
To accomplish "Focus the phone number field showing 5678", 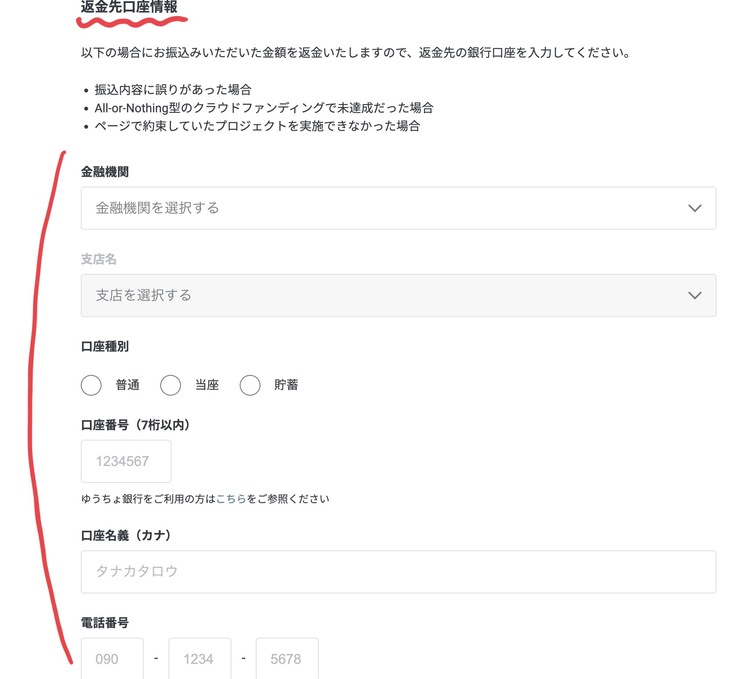I will click(x=287, y=659).
